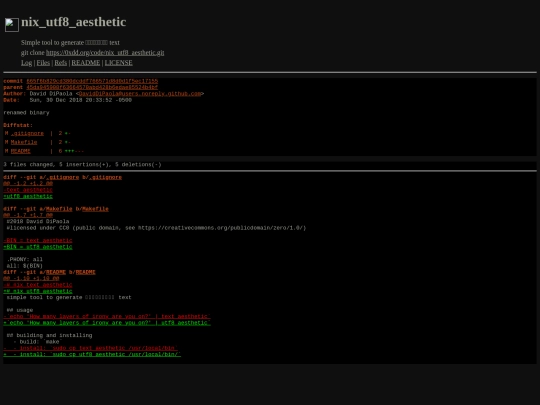
Task: Open the commit hash link
Action: pos(92,81)
